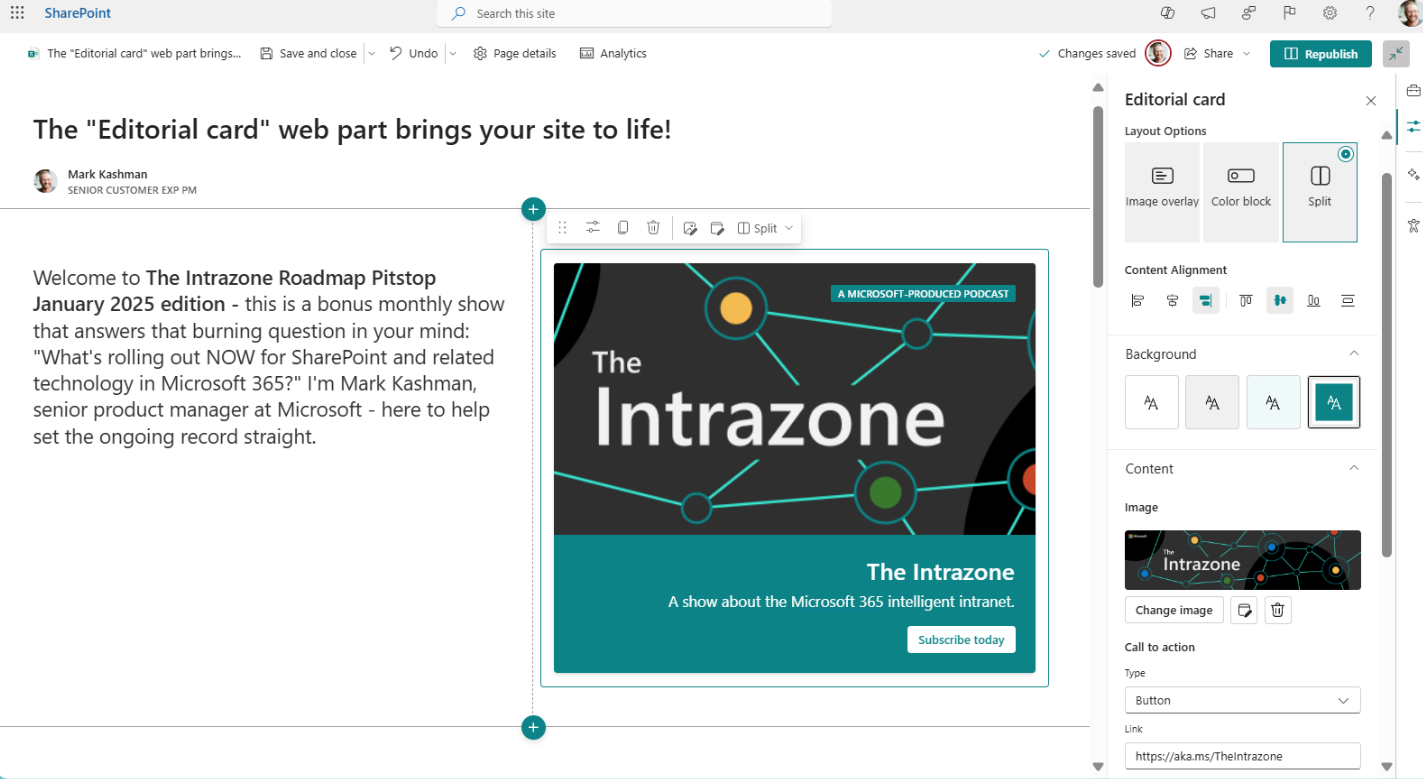
Task: Click the megaphone announcements icon
Action: click(x=1208, y=13)
